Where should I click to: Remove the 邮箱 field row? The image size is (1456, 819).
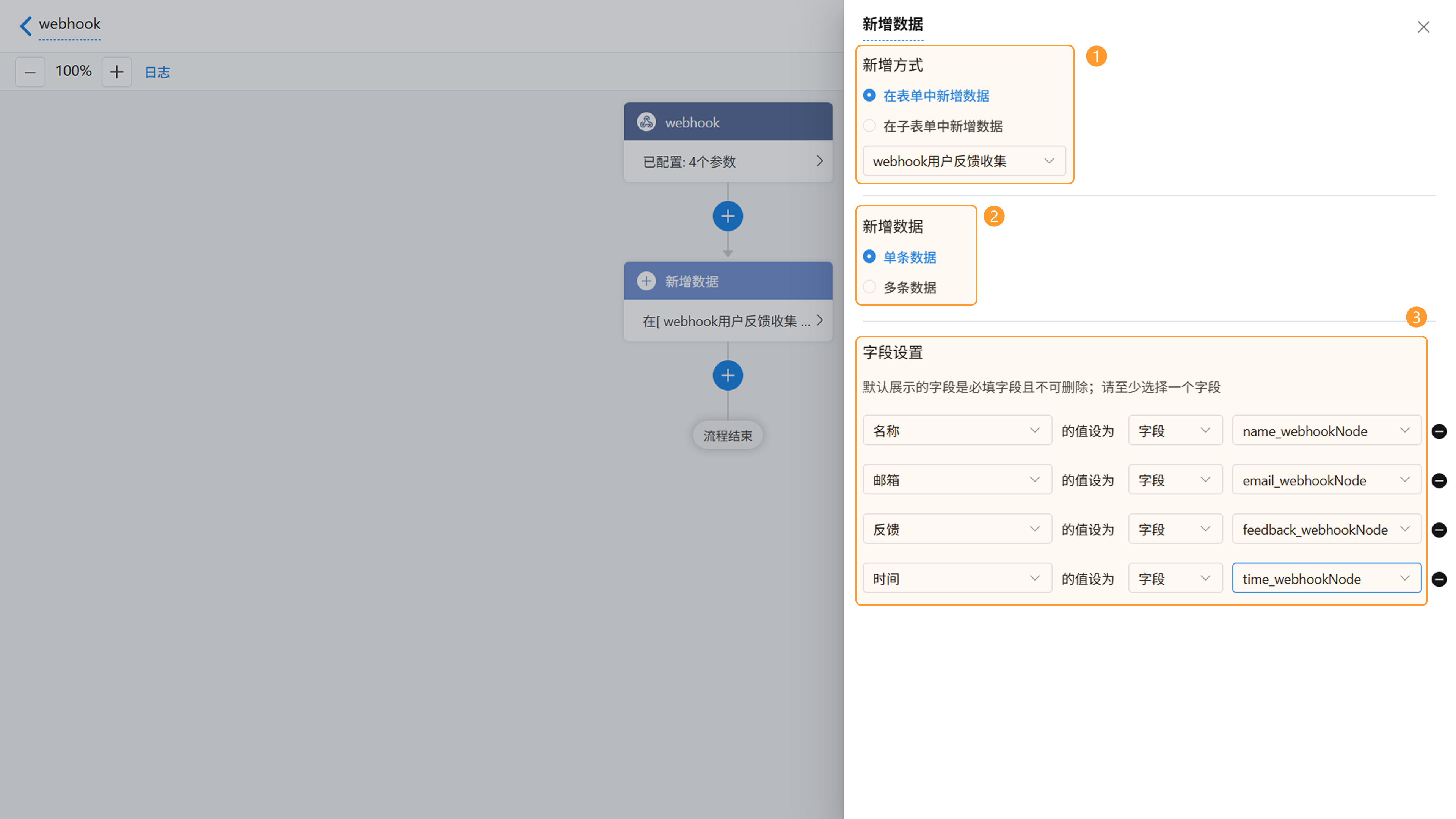tap(1439, 480)
